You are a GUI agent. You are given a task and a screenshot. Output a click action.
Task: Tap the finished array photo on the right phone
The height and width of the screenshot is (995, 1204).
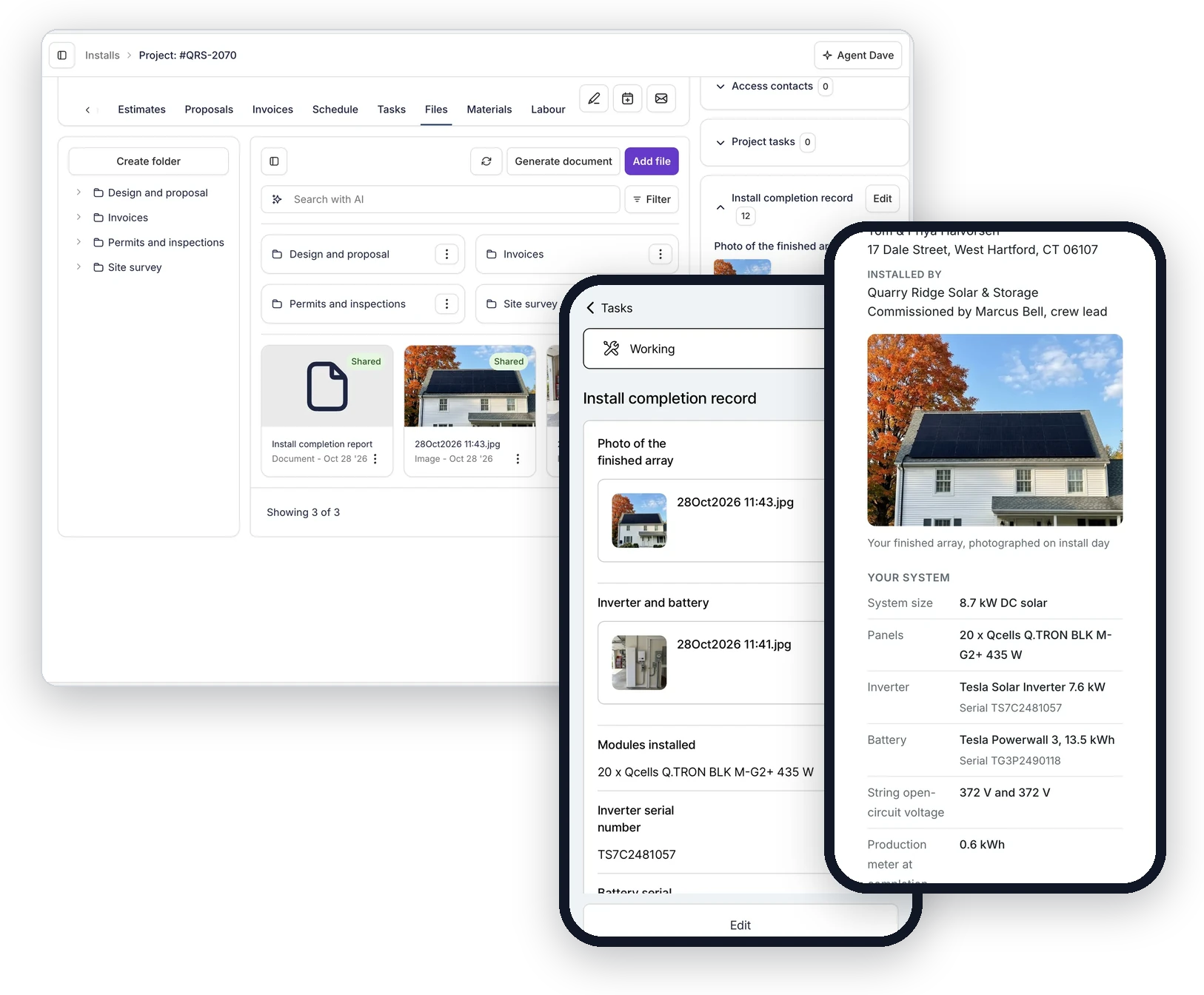coord(994,430)
